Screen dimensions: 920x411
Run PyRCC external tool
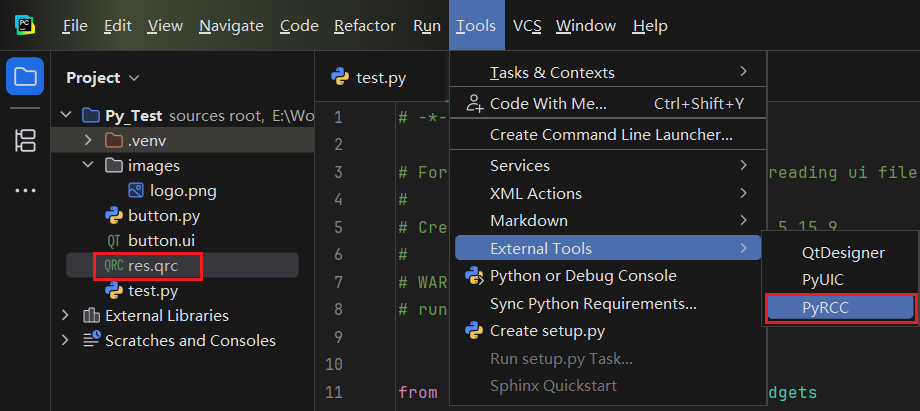[841, 308]
